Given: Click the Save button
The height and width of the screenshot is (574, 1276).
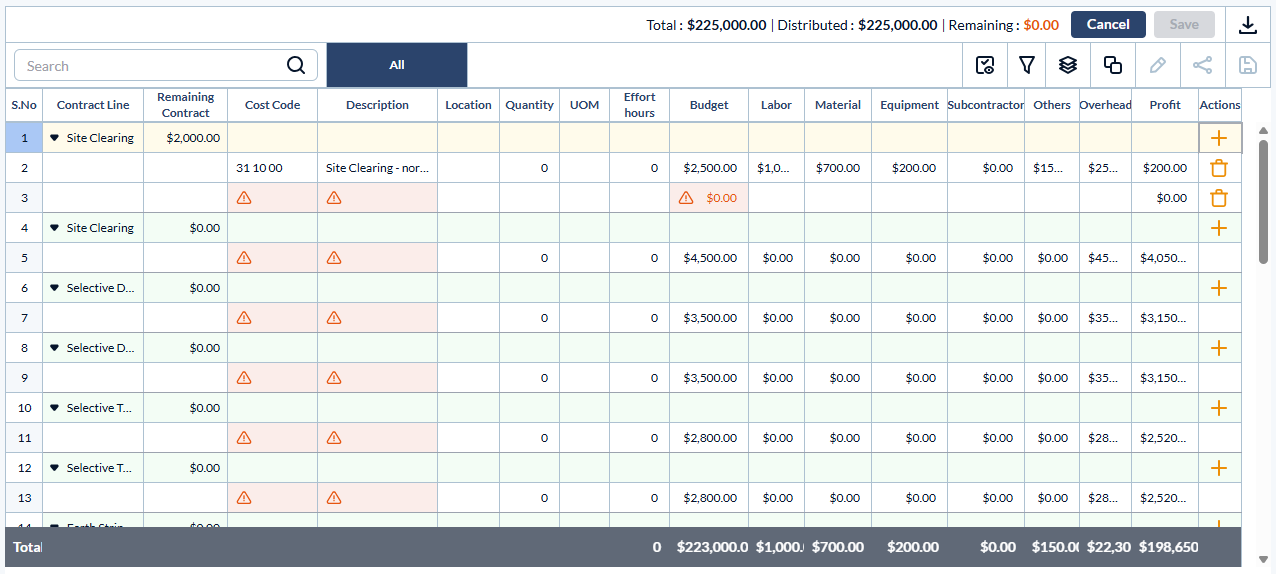Looking at the screenshot, I should pyautogui.click(x=1184, y=25).
